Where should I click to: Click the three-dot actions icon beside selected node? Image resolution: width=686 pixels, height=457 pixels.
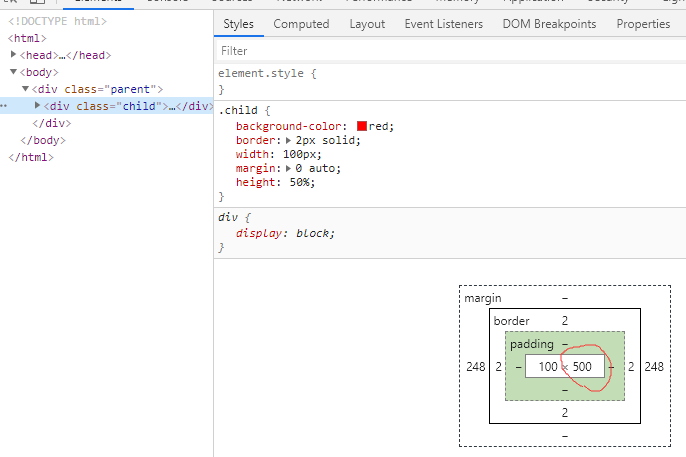4,106
